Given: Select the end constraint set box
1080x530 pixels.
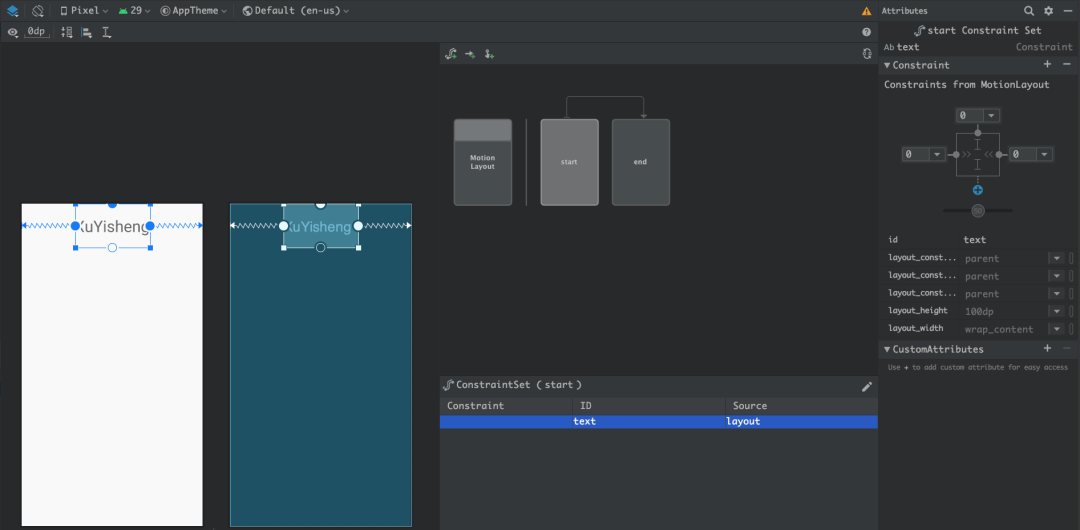Looking at the screenshot, I should [x=641, y=162].
